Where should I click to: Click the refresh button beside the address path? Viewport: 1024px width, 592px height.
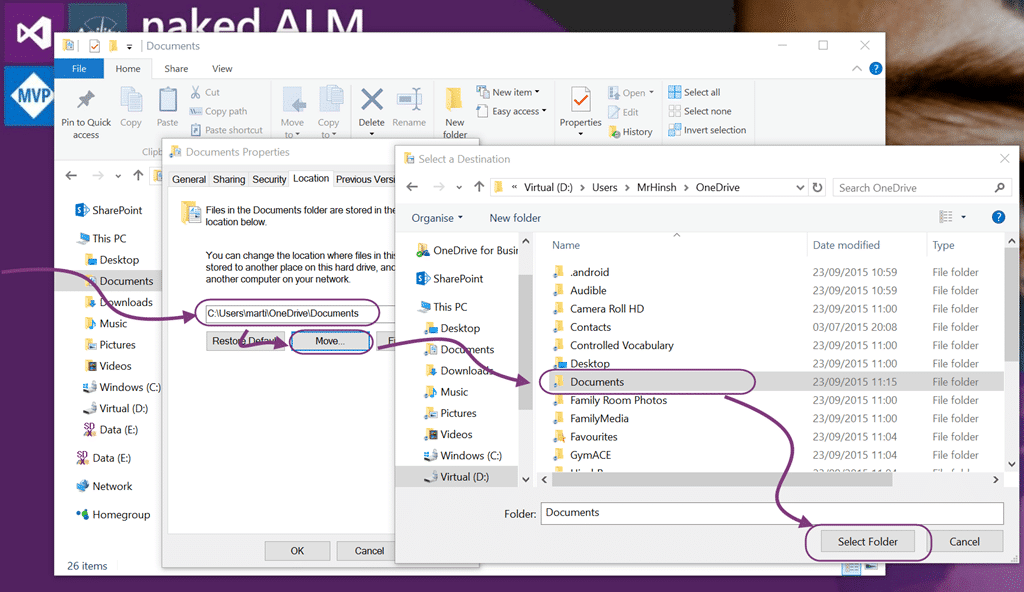pos(817,188)
